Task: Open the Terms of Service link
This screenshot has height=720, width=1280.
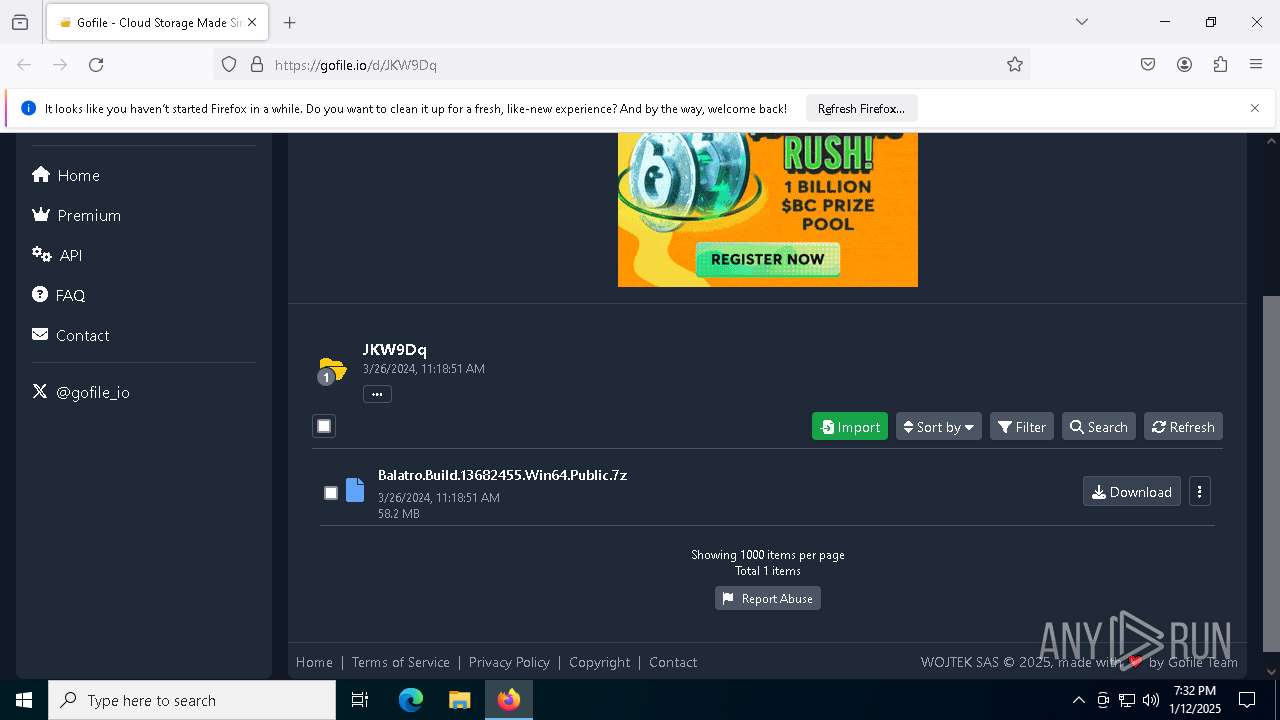Action: click(x=400, y=662)
